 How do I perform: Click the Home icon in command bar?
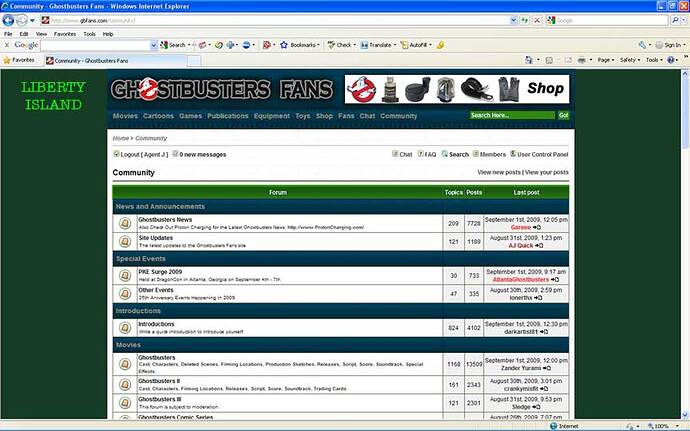coord(529,60)
